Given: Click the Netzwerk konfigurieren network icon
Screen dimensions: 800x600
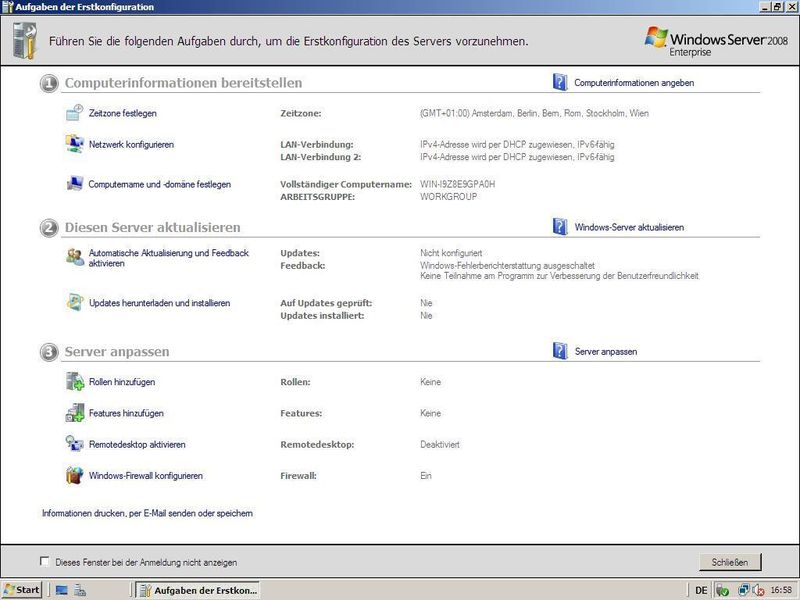Looking at the screenshot, I should (x=75, y=145).
